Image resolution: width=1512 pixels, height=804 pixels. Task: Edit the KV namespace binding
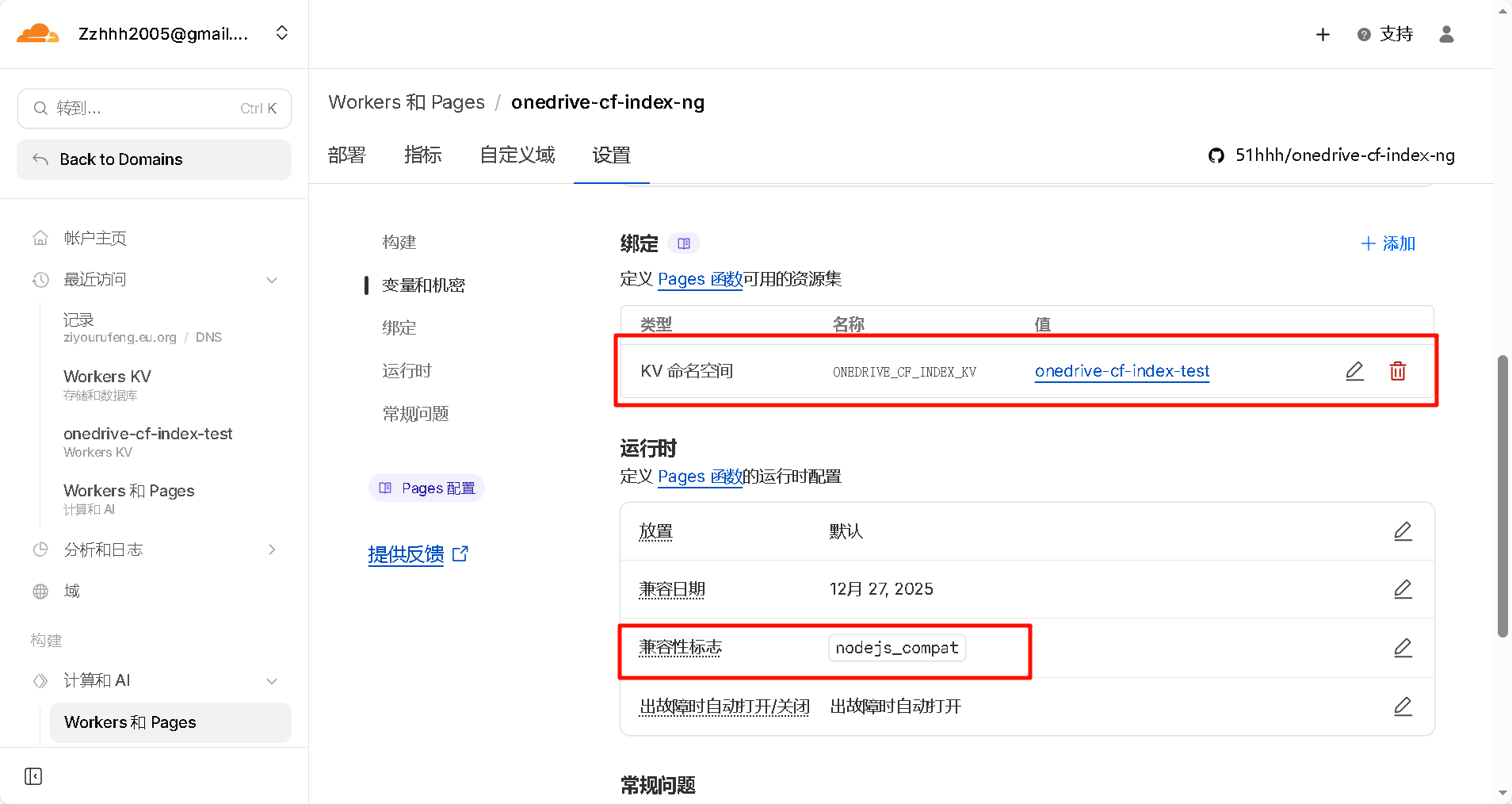pos(1354,371)
